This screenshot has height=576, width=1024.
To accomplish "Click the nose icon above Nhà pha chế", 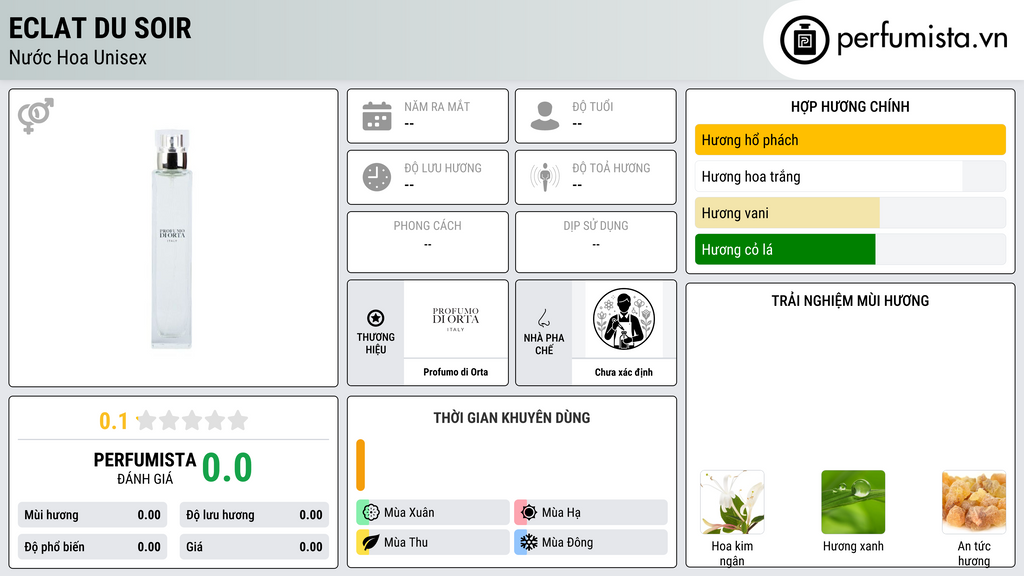I will coord(543,318).
